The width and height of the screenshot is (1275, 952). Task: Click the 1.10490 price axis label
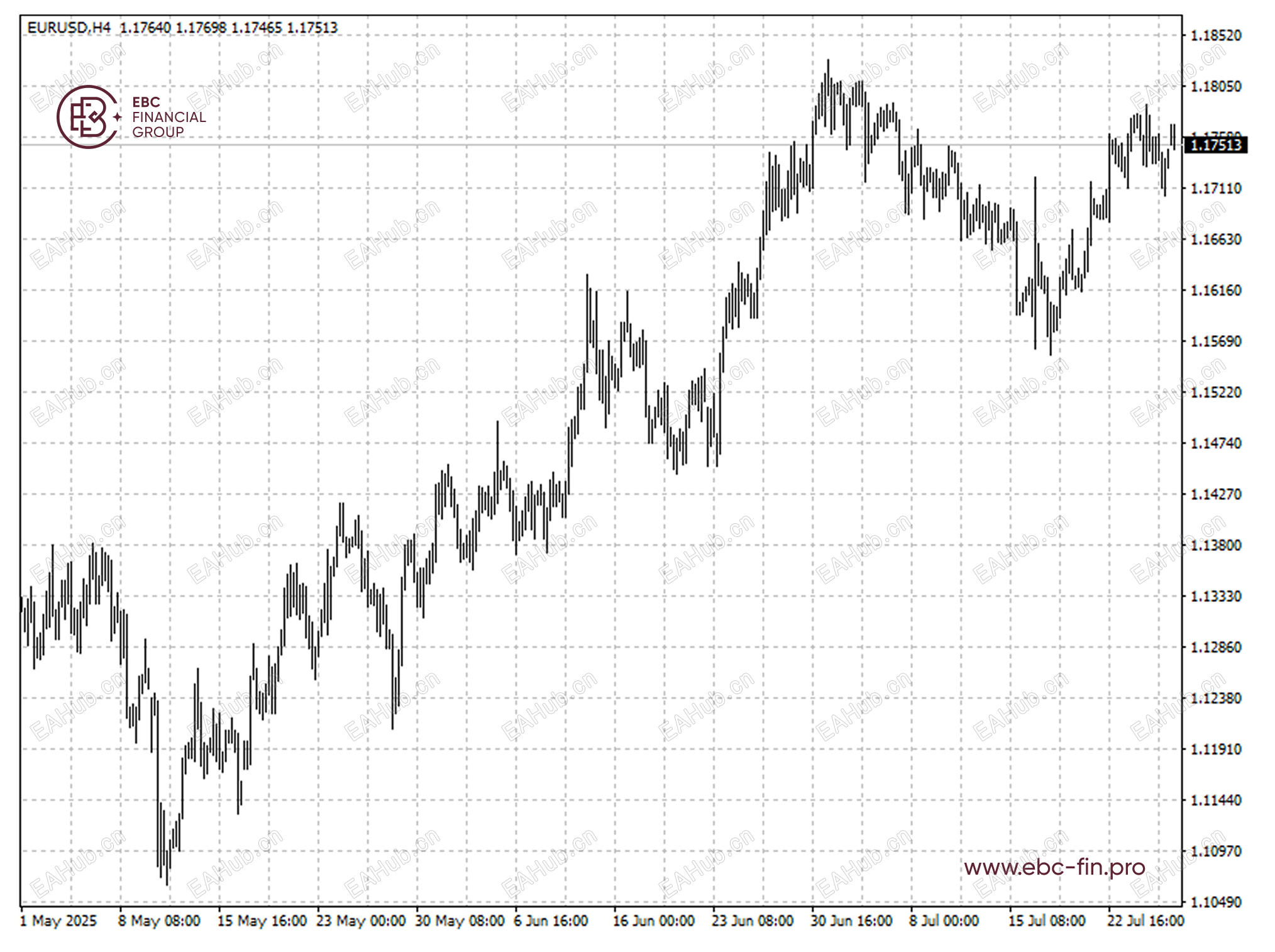1216,902
